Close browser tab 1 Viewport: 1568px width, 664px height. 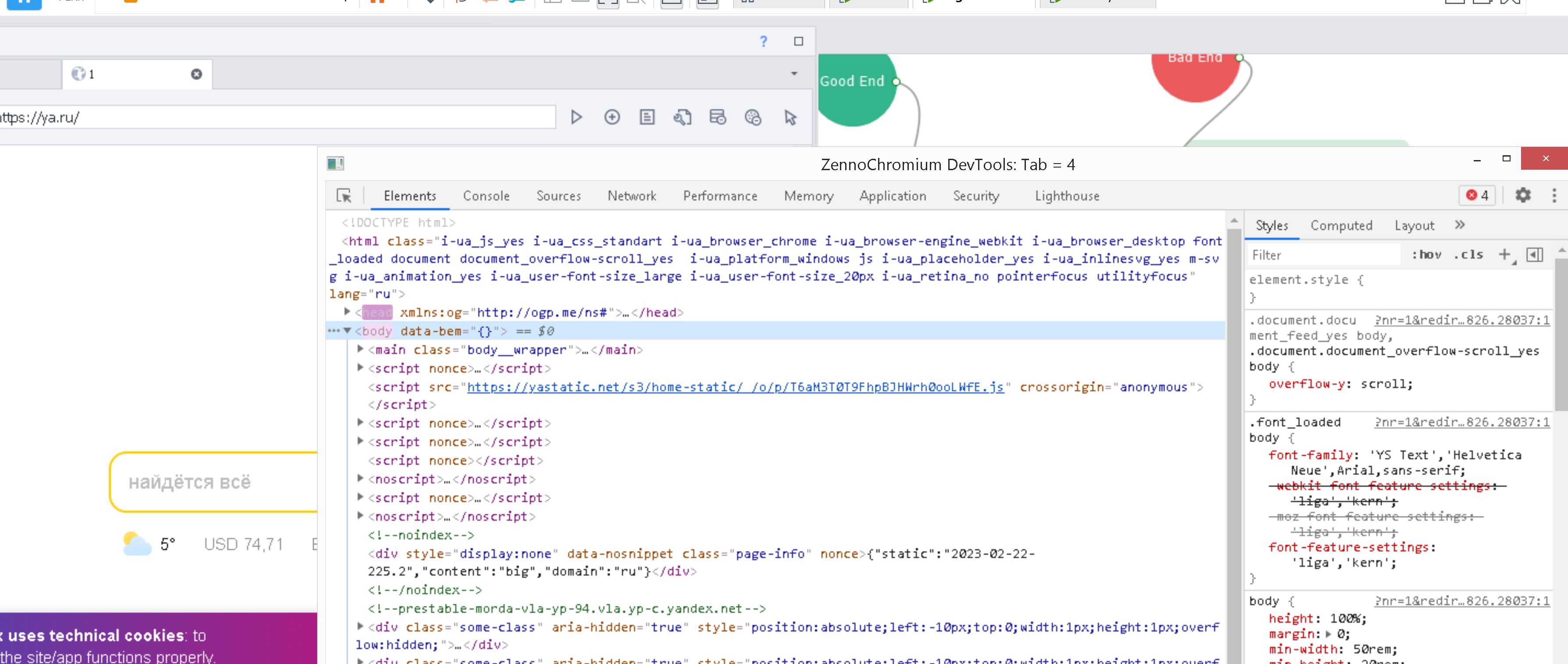pos(196,74)
